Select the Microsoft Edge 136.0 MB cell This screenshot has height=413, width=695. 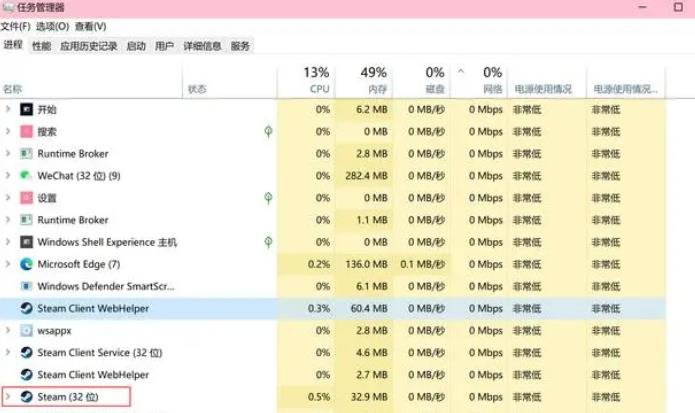pos(366,264)
